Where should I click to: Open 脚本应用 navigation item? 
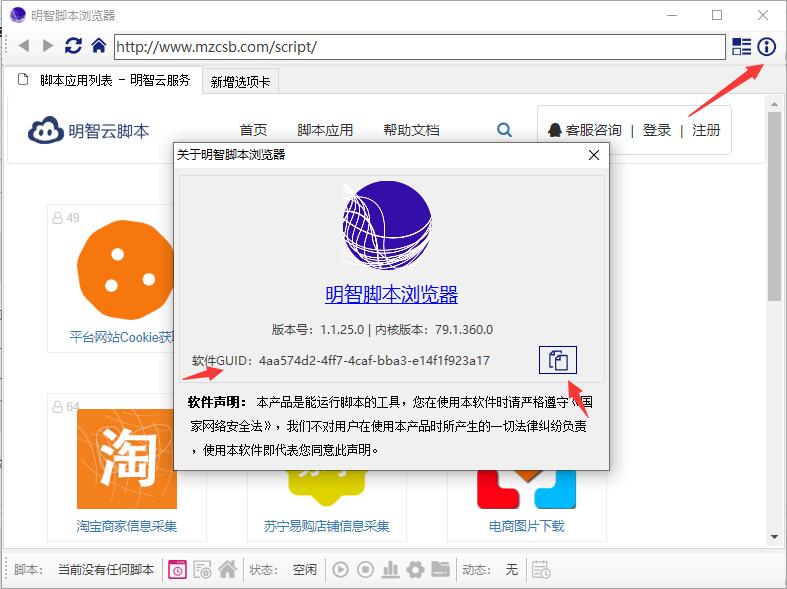click(325, 130)
